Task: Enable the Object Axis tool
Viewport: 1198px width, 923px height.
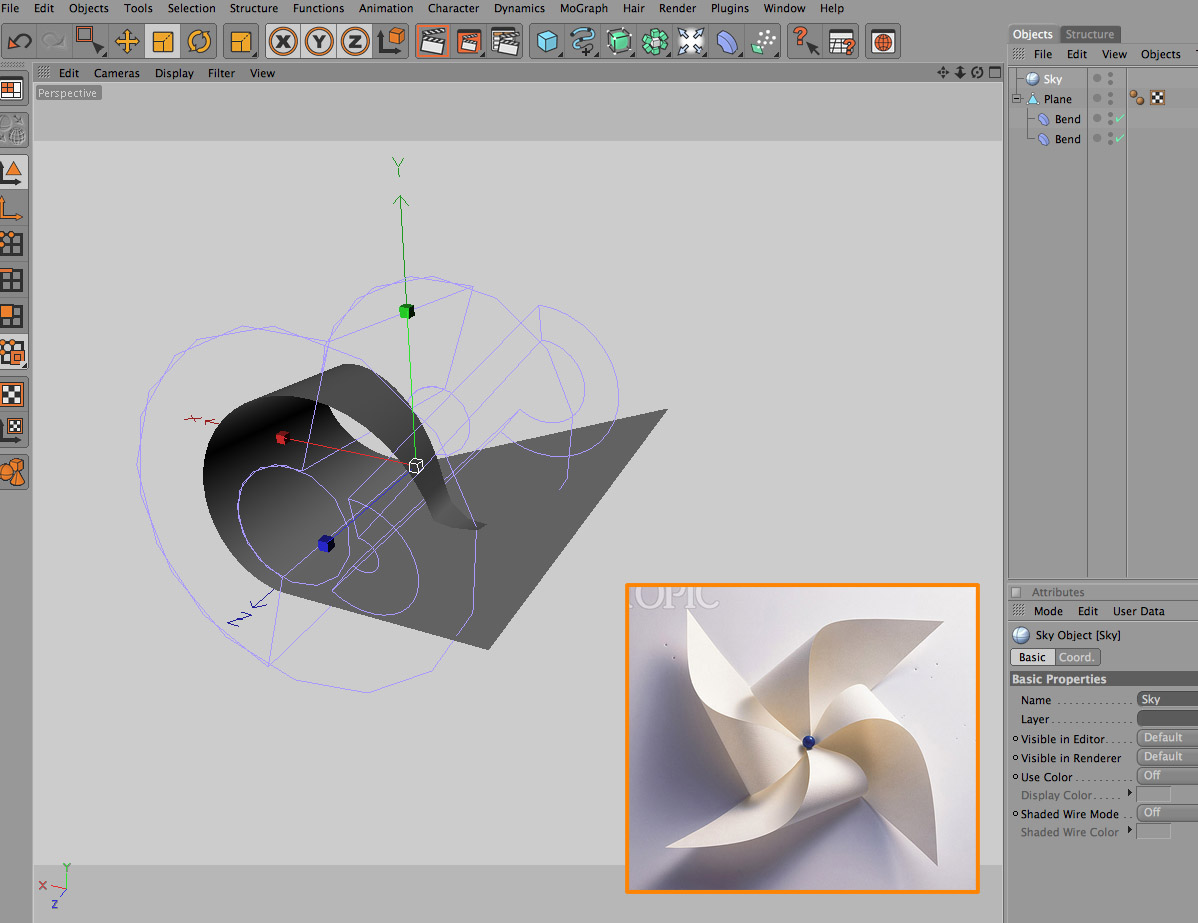Action: (12, 207)
